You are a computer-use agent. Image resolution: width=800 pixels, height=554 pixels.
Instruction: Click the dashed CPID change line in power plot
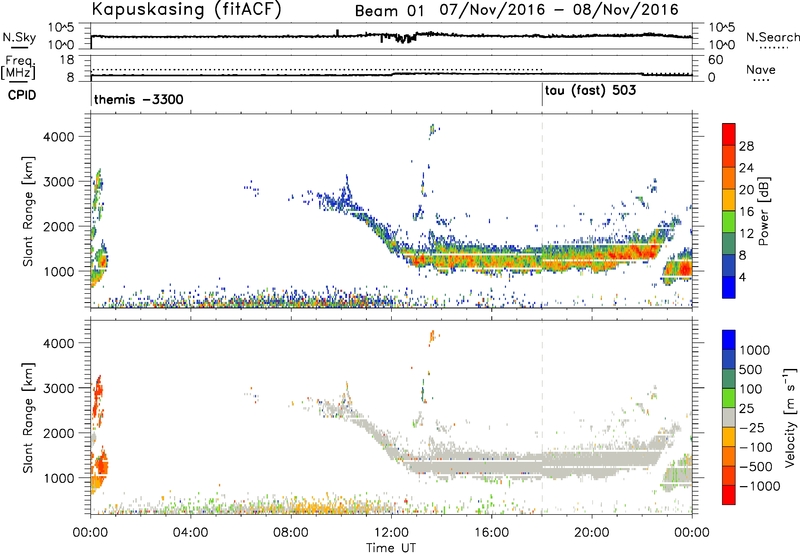coord(542,210)
